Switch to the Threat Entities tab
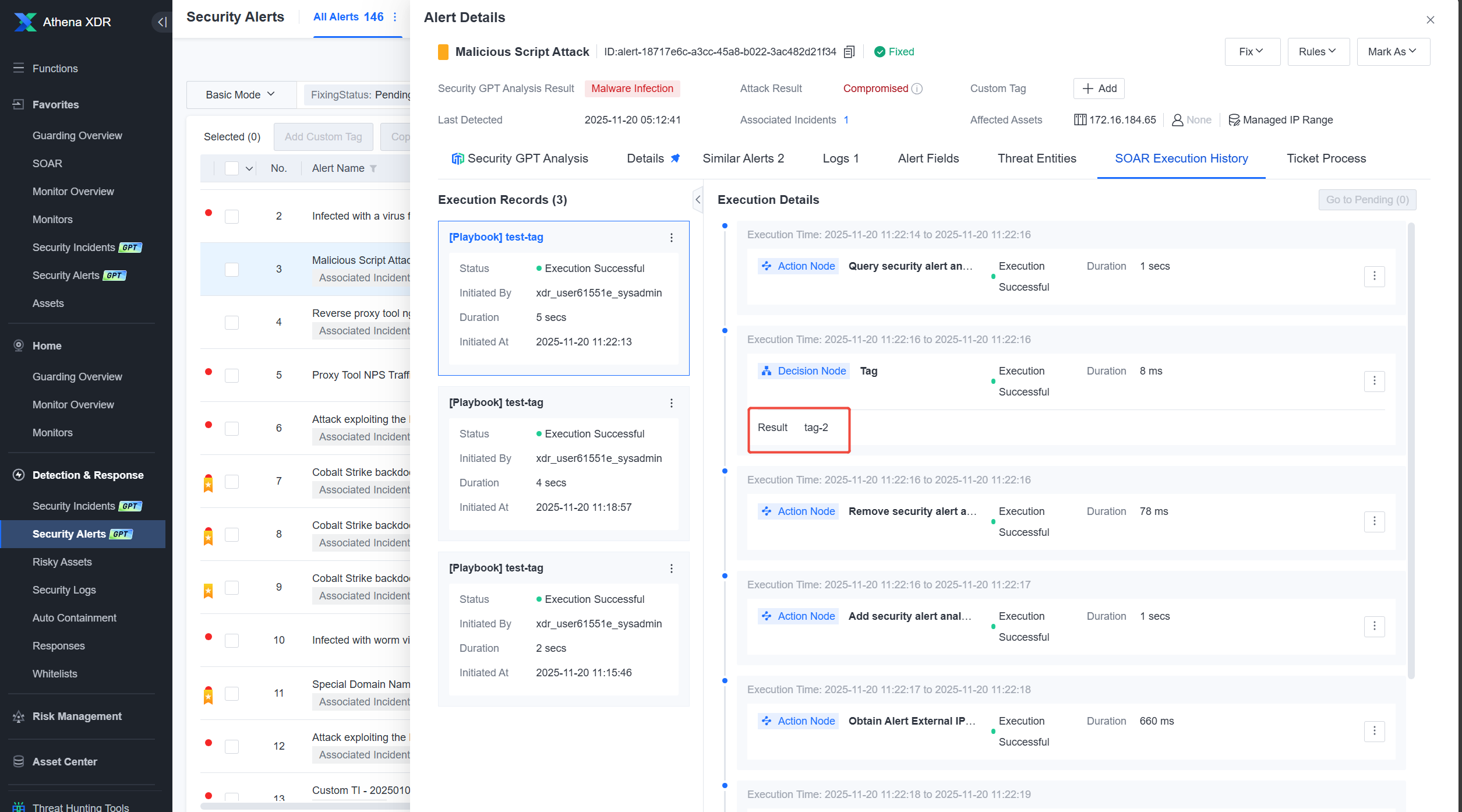The image size is (1462, 812). tap(1036, 158)
